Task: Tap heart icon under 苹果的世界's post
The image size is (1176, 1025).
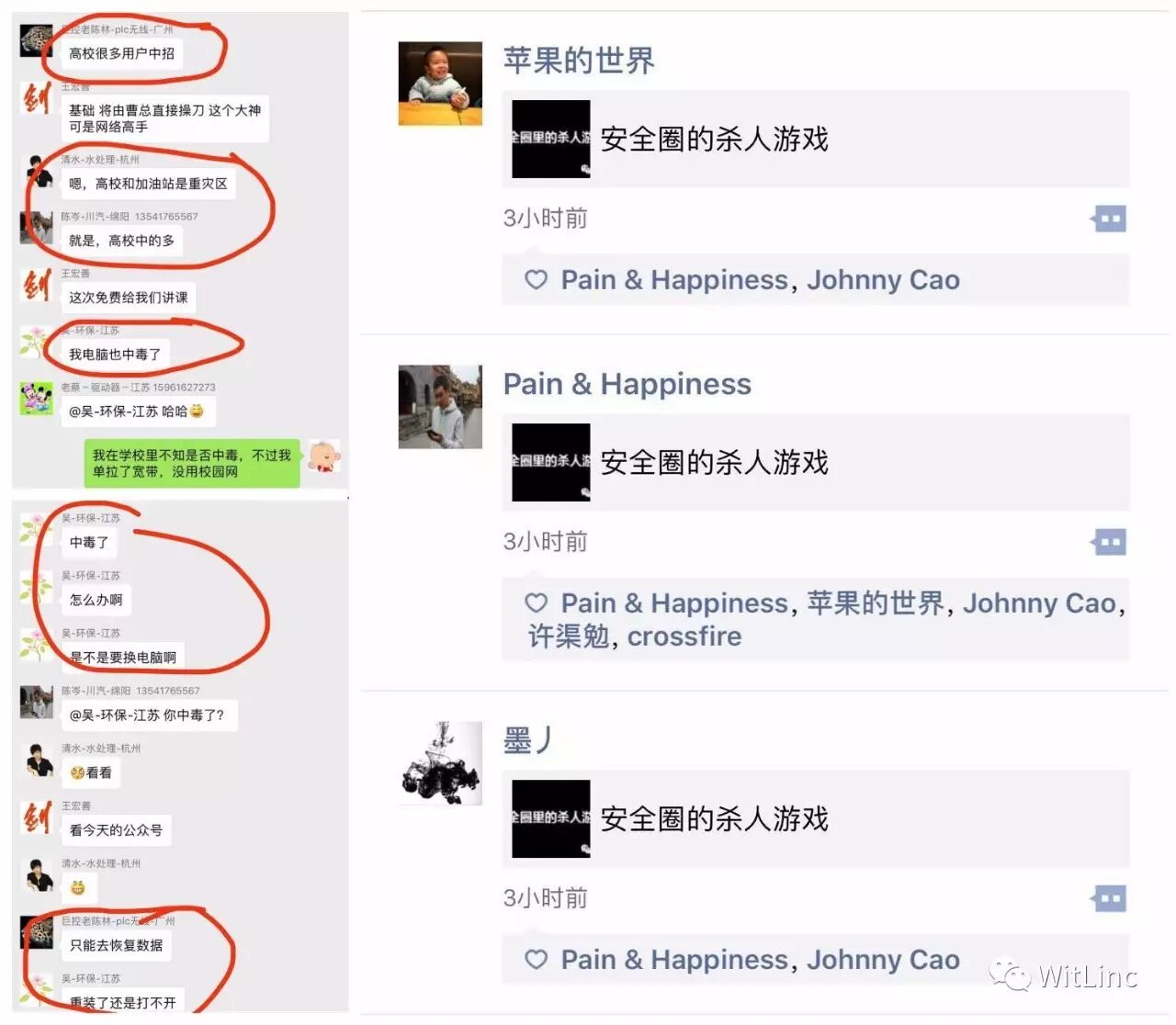Action: 536,280
